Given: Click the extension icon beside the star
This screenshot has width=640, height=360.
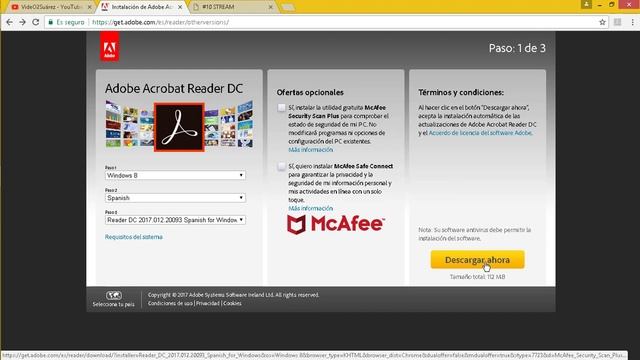Looking at the screenshot, I should [x=618, y=22].
